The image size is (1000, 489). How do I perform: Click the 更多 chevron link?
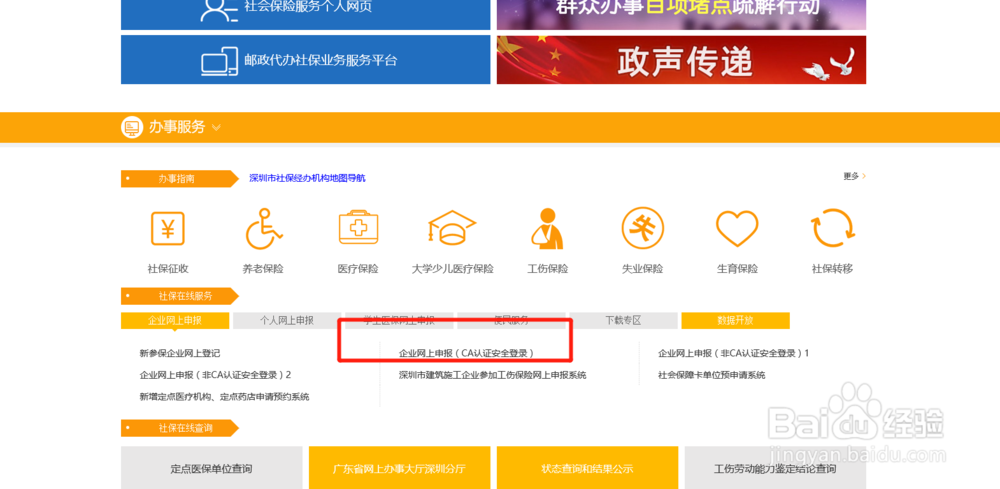pos(854,176)
